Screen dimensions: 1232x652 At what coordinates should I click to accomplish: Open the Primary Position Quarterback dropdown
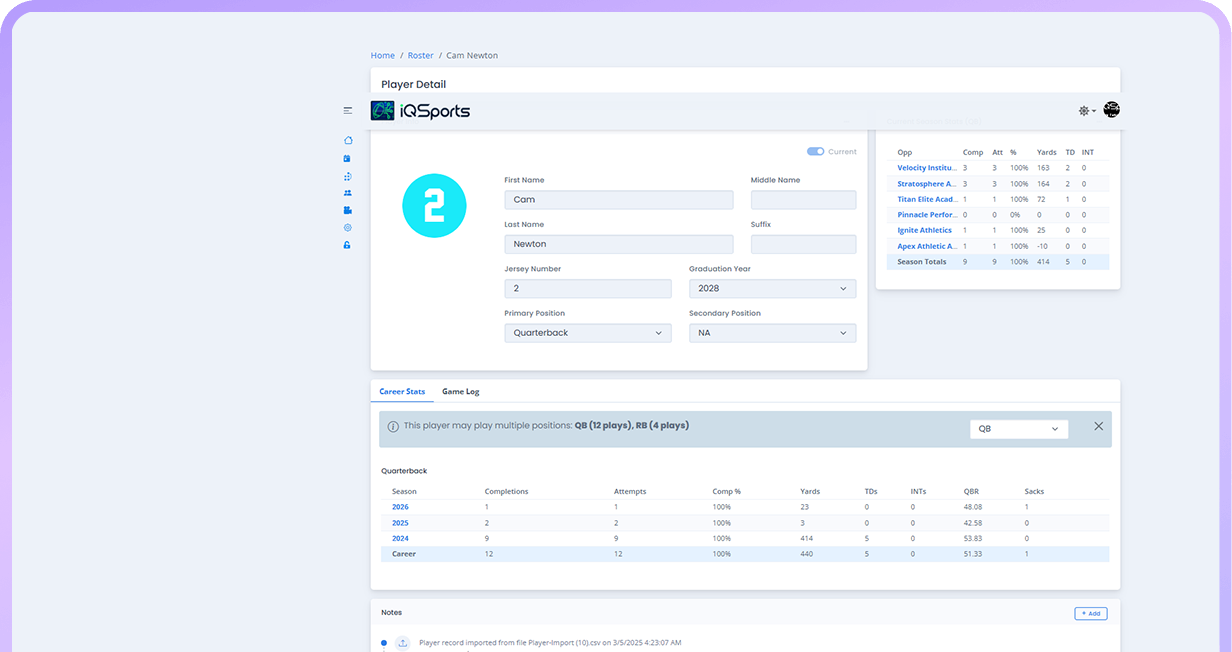click(x=587, y=333)
